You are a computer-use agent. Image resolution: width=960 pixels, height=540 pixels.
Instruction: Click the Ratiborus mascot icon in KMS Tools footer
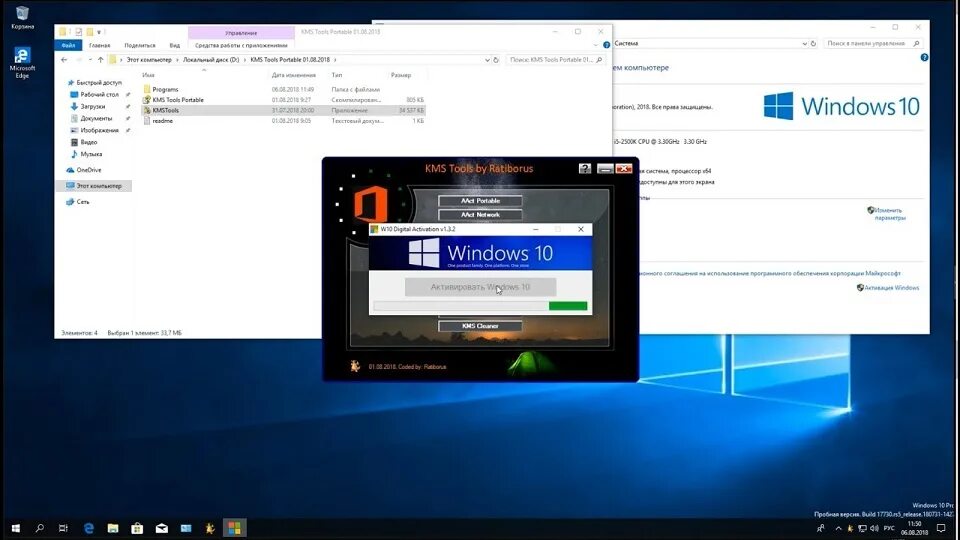355,366
